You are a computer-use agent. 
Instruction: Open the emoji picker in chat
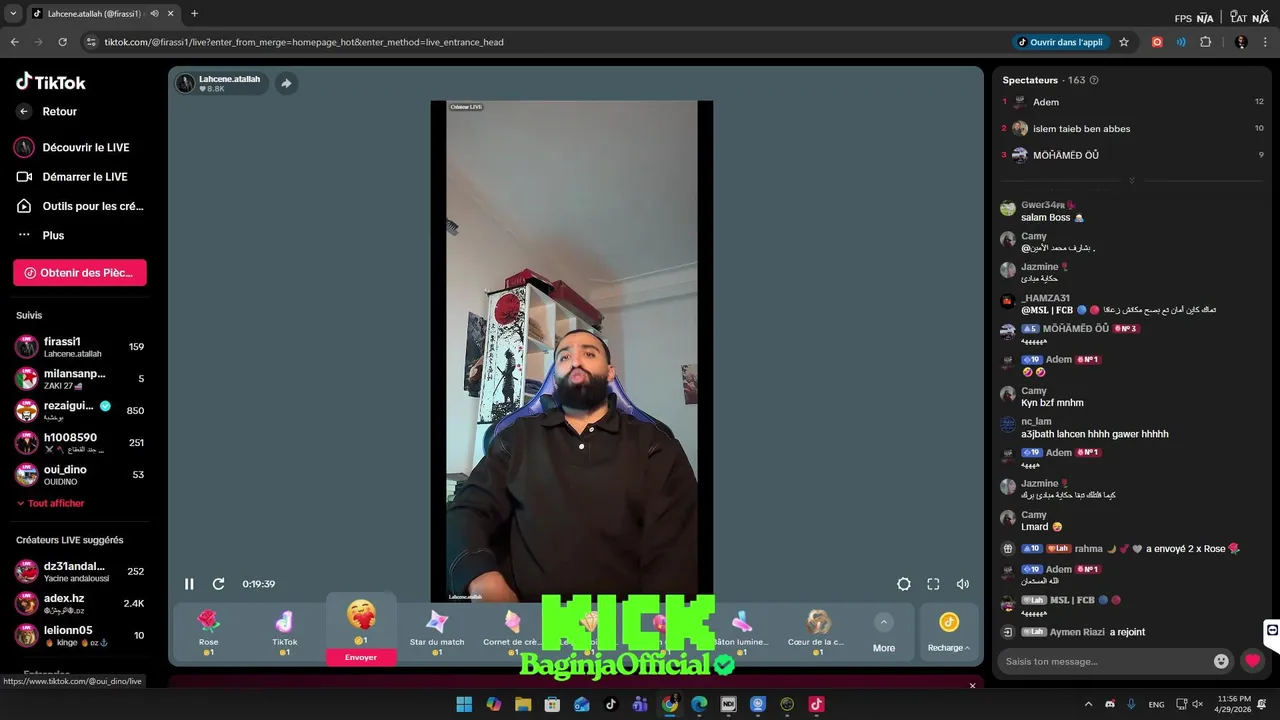coord(1221,661)
